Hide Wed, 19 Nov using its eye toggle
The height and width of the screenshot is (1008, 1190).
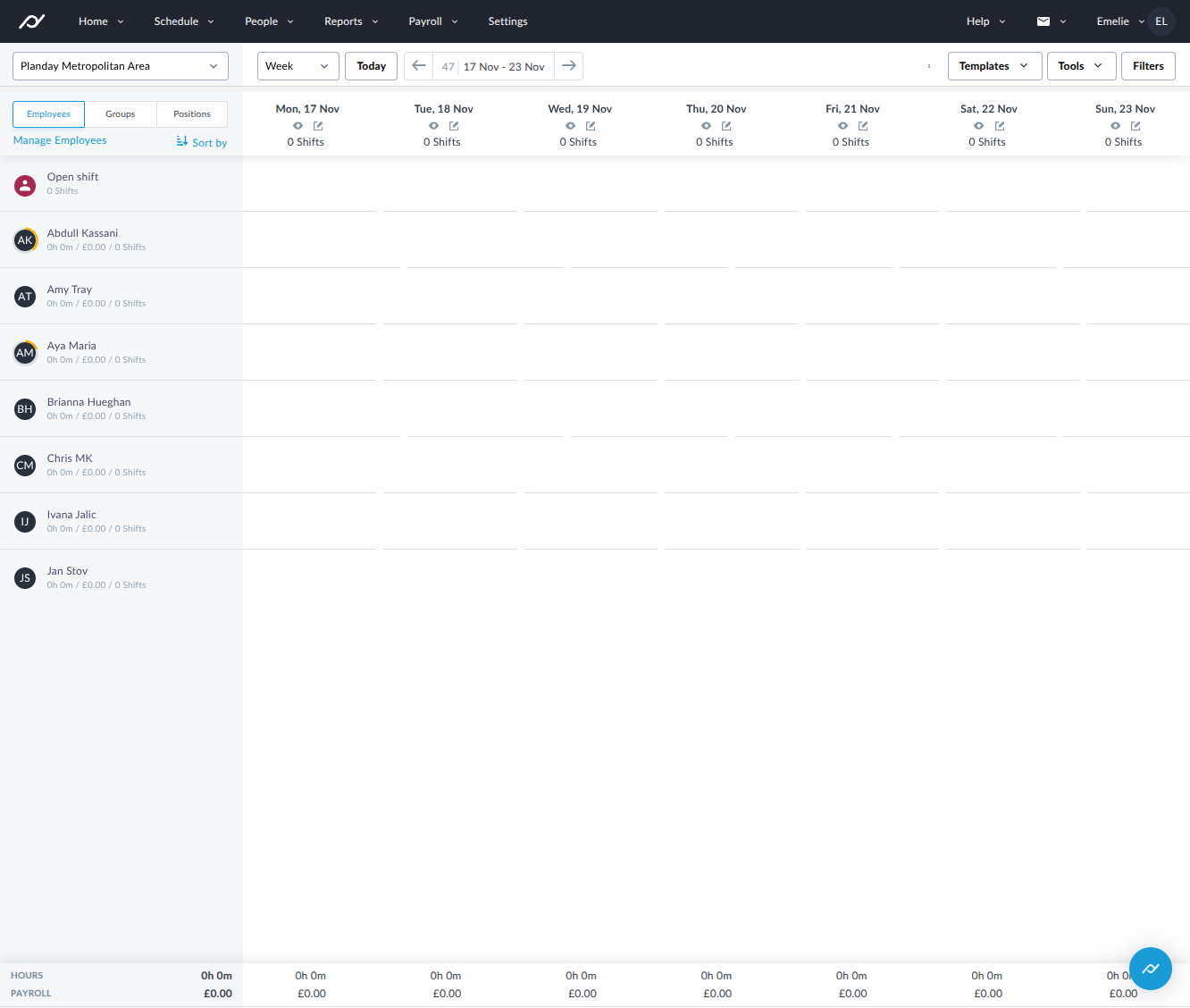coord(569,125)
